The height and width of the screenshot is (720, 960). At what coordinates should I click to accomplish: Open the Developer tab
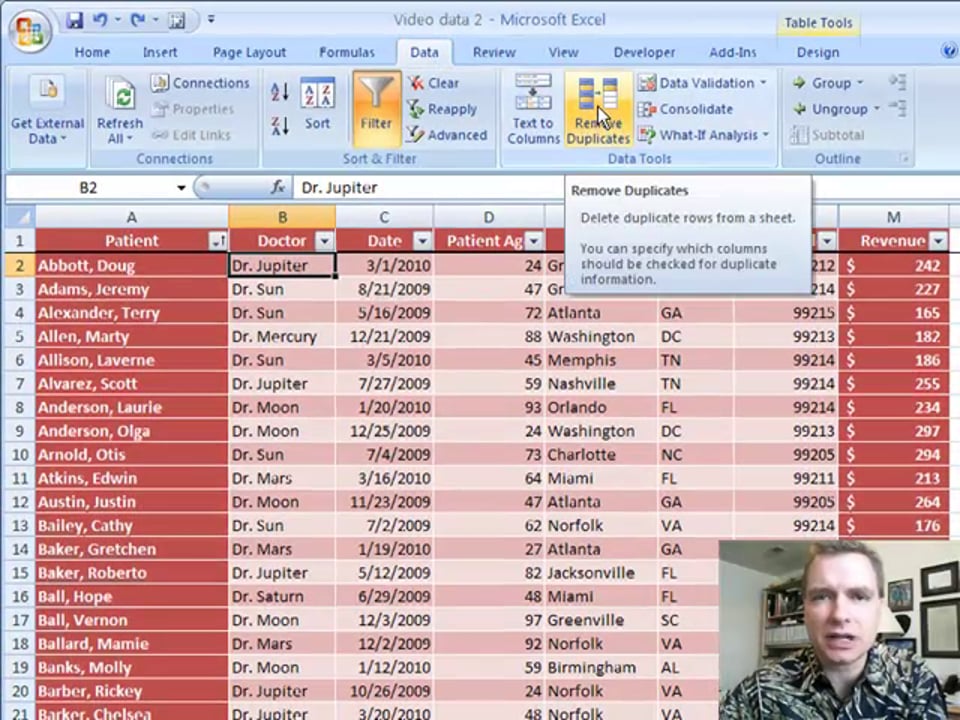(x=644, y=53)
